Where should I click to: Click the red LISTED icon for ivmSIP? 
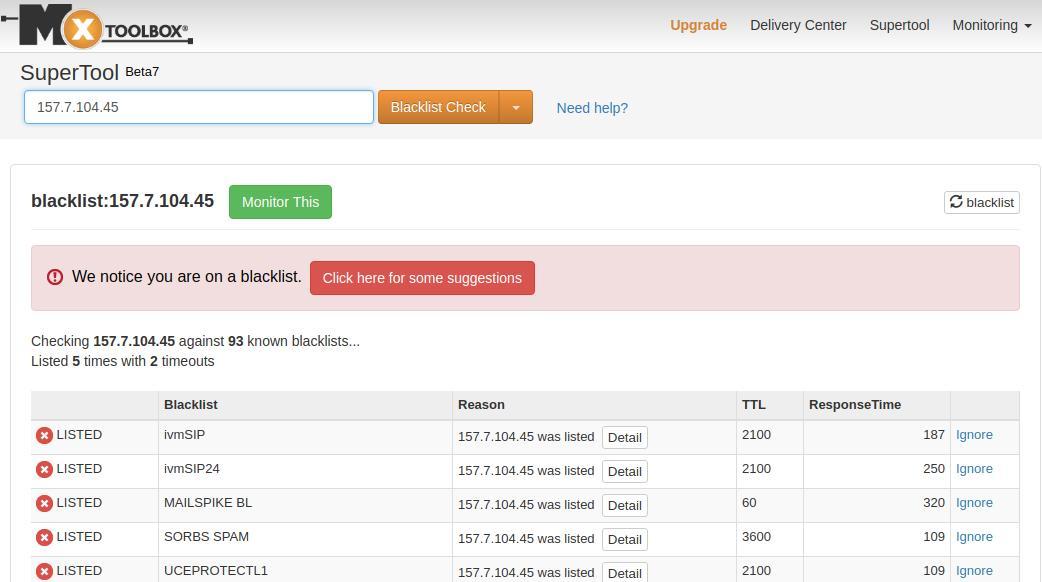[45, 435]
